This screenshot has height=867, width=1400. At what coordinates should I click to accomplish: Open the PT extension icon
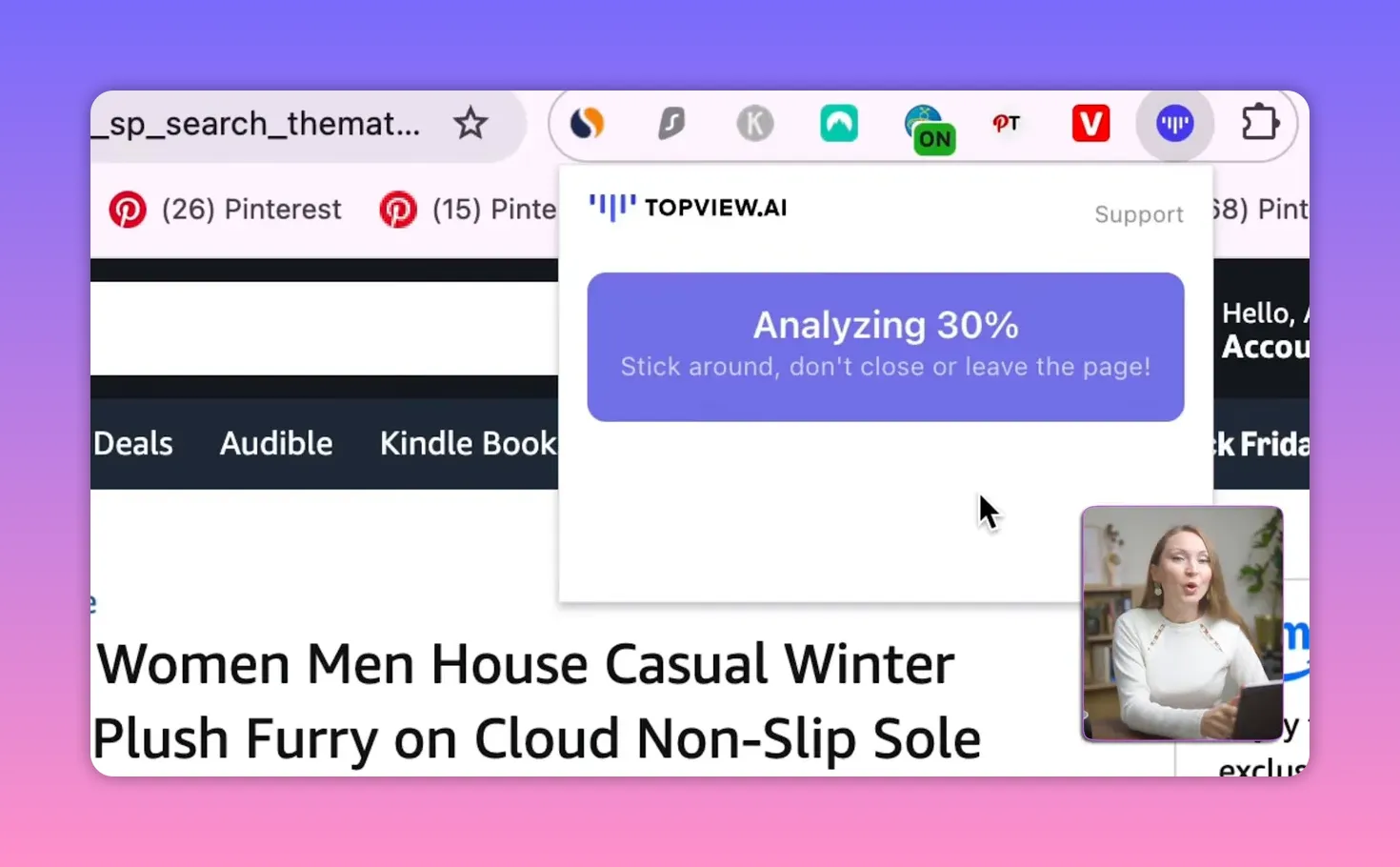pyautogui.click(x=1007, y=123)
